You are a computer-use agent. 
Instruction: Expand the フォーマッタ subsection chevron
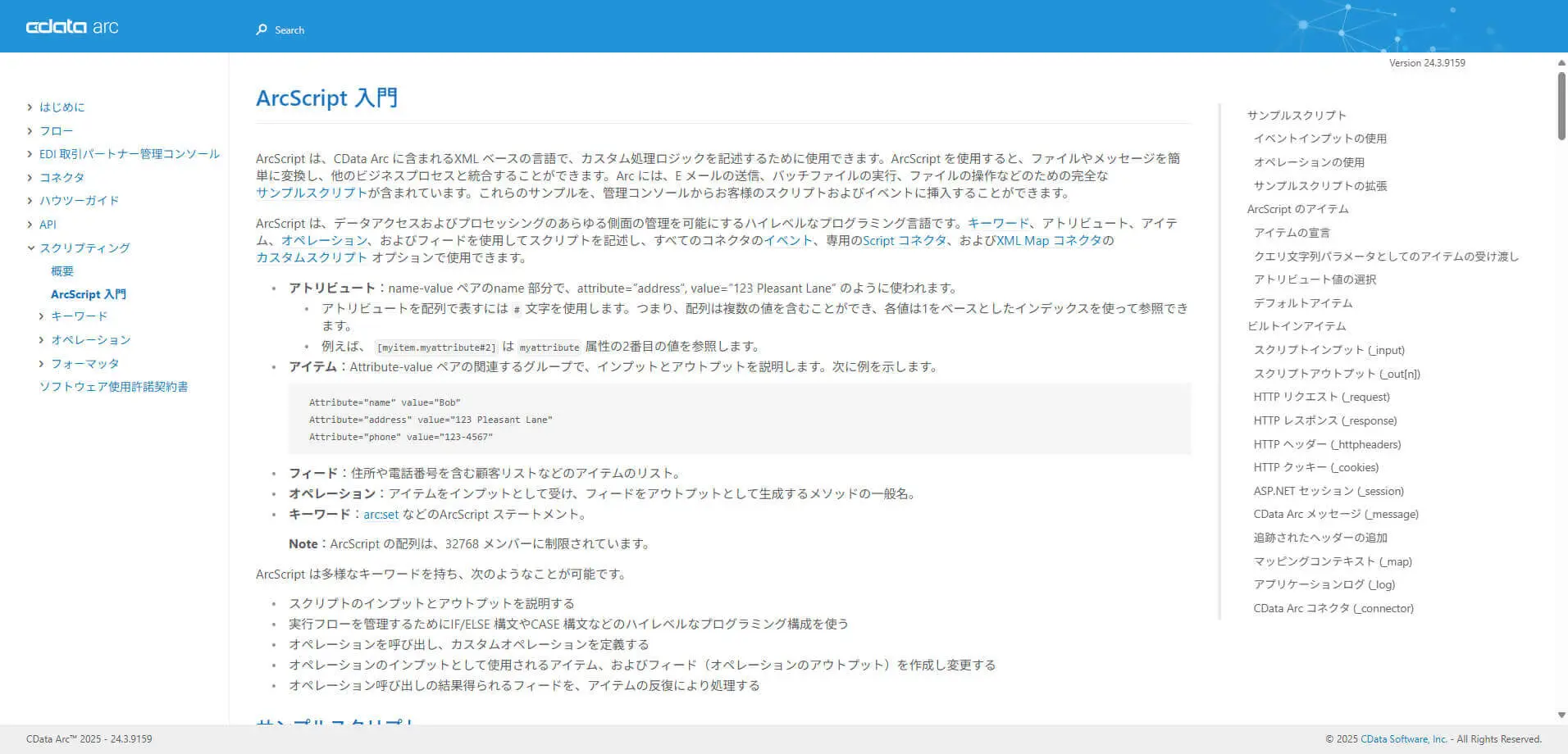point(42,363)
